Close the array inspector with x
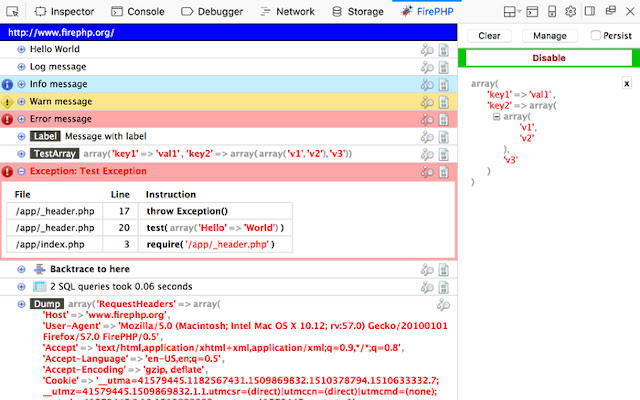Screen dimensions: 640x400 tap(626, 83)
